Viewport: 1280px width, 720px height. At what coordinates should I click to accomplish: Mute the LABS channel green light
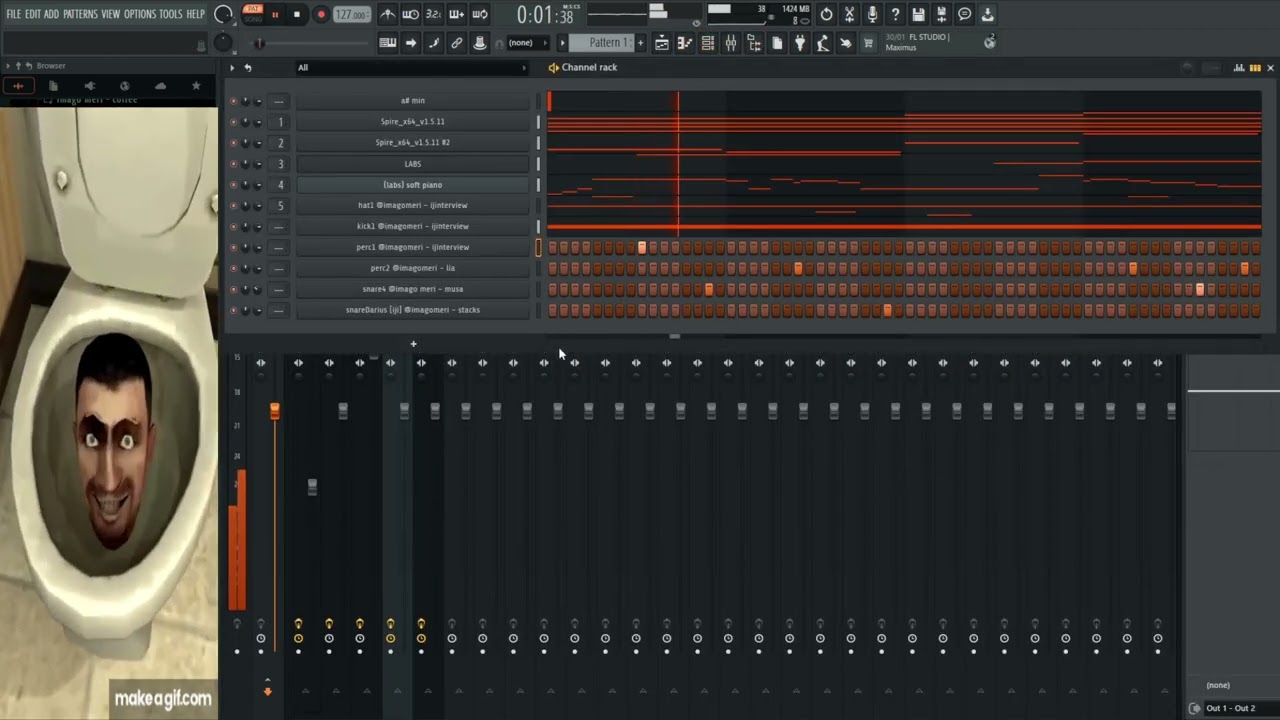pyautogui.click(x=233, y=164)
